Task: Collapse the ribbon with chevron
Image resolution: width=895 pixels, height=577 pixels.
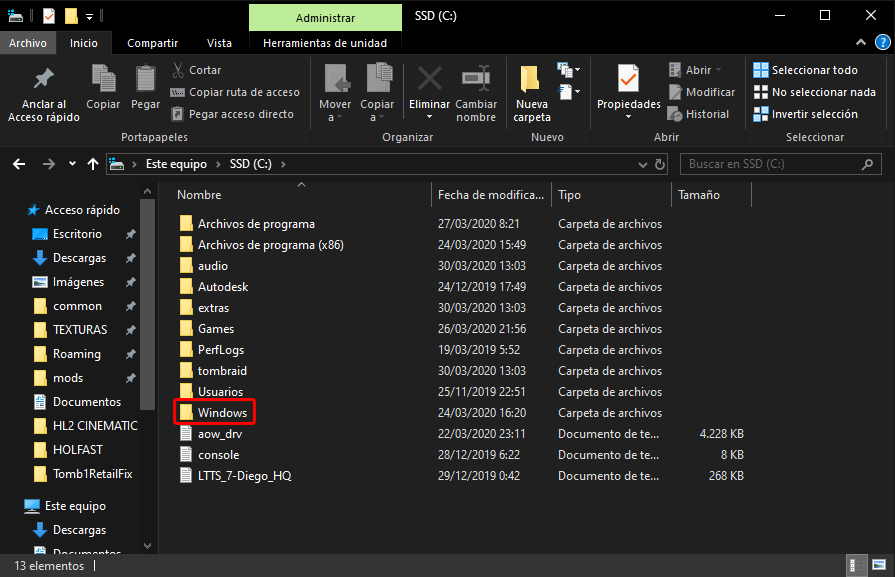Action: click(x=861, y=42)
